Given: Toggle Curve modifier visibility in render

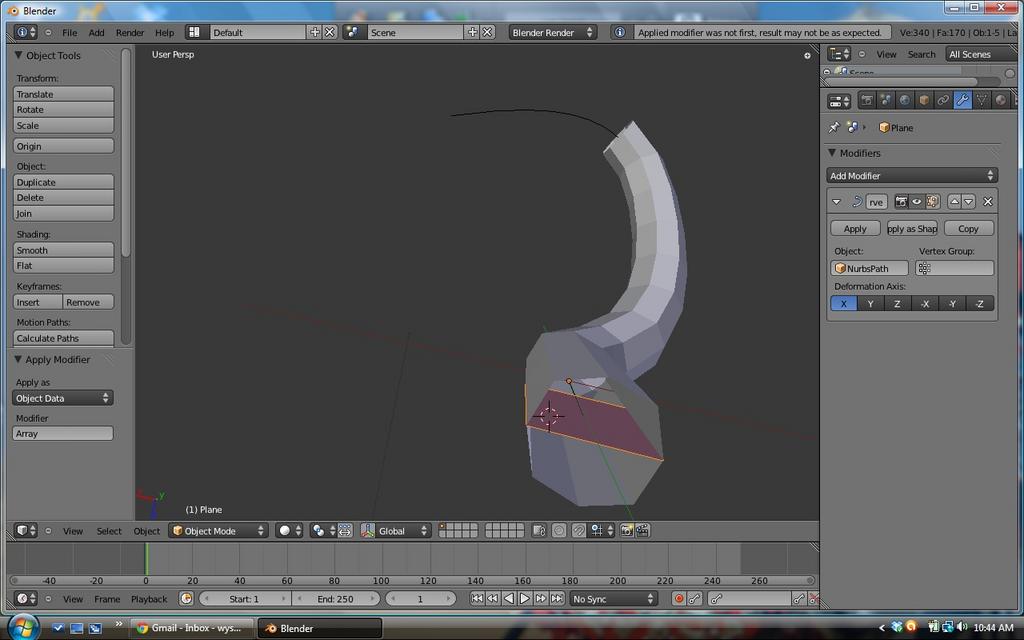Looking at the screenshot, I should coord(901,202).
